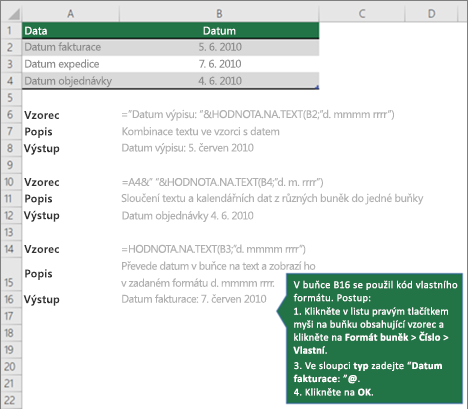The height and width of the screenshot is (409, 468).
Task: Click 'Sloučení textu a kalendářních dat' description
Action: [x=272, y=199]
